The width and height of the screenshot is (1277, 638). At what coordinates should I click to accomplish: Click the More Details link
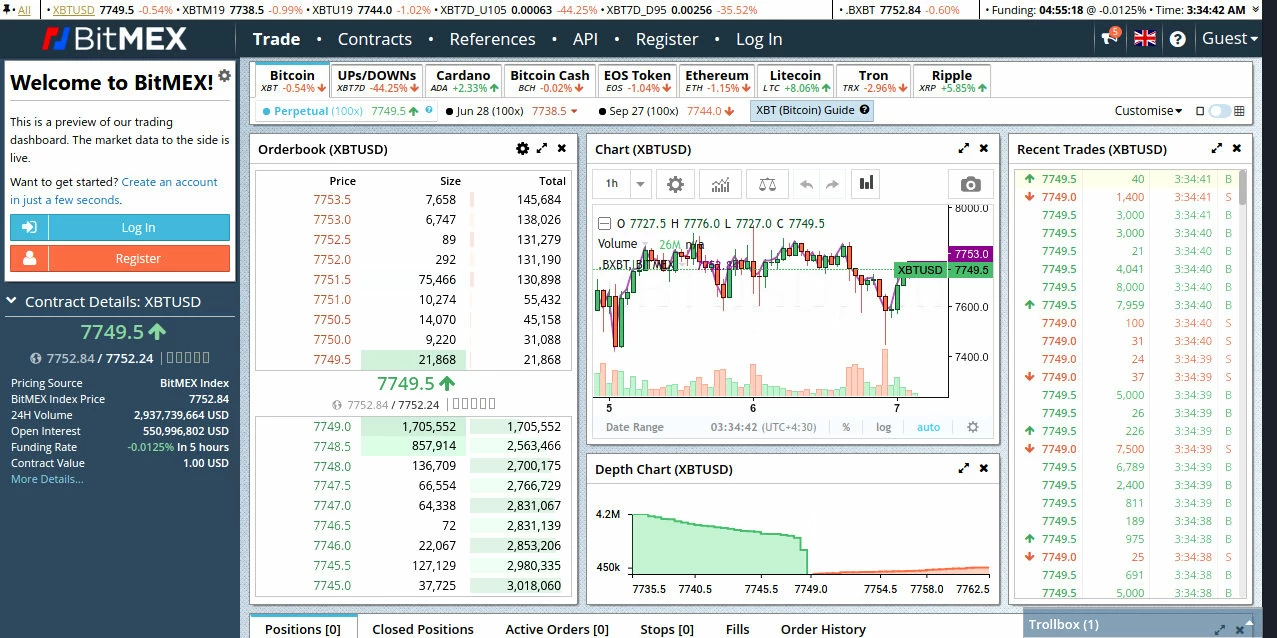tap(47, 479)
